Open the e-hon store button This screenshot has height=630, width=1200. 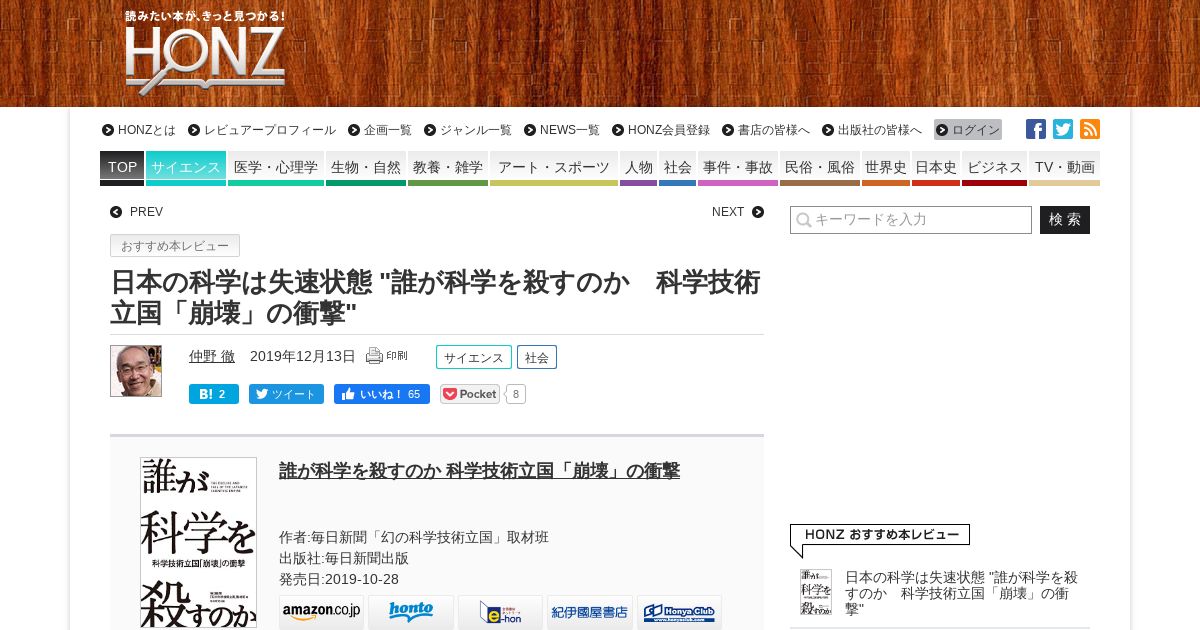[x=500, y=612]
